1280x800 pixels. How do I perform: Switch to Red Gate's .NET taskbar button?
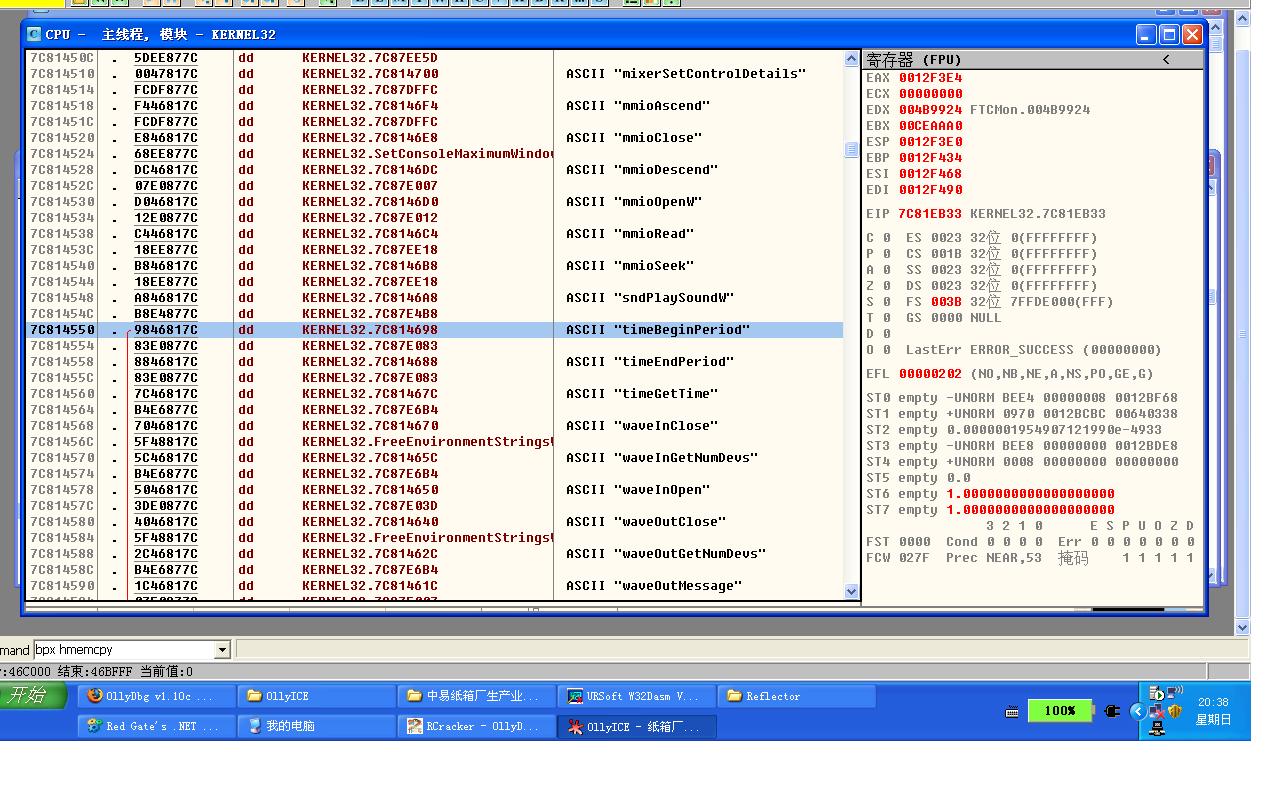pyautogui.click(x=158, y=727)
